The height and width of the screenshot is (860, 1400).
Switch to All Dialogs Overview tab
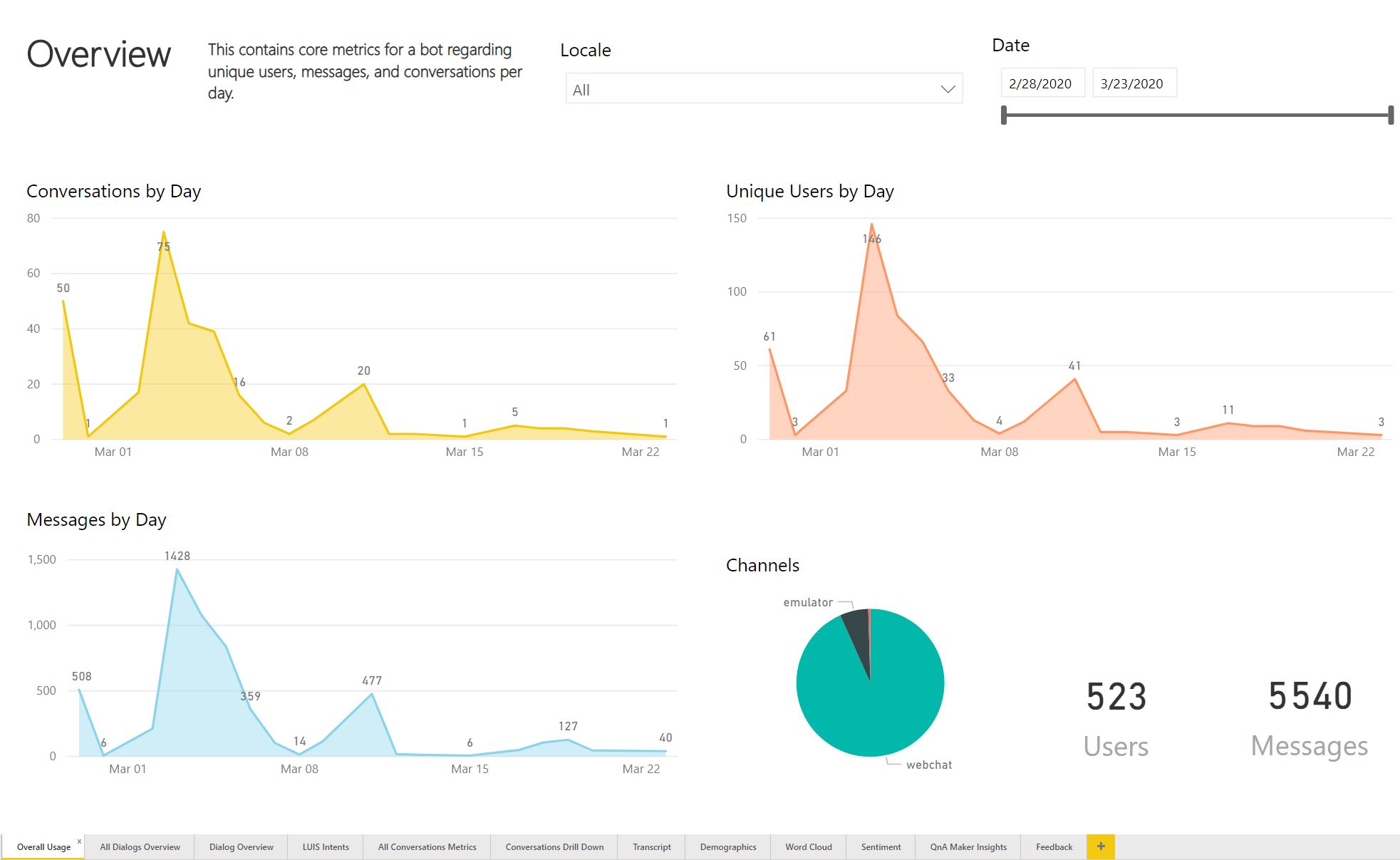click(x=140, y=847)
